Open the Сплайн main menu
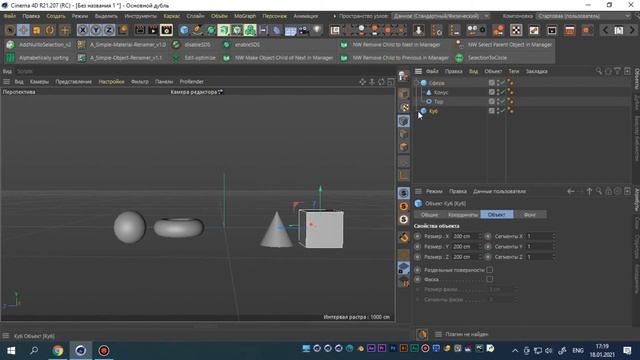The width and height of the screenshot is (640, 360). (x=195, y=16)
